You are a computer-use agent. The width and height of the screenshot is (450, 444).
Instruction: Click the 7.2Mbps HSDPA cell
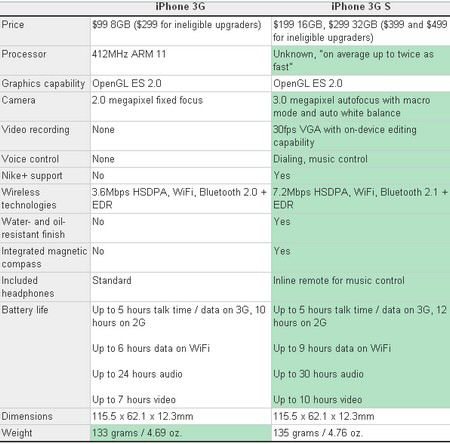tap(360, 199)
